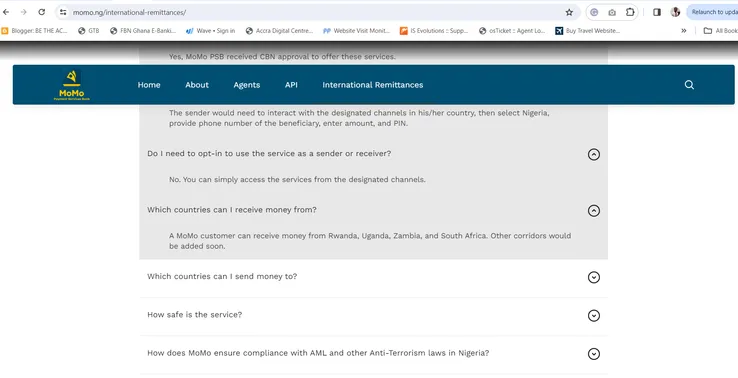Open the Blogger bookmark
Image resolution: width=738 pixels, height=378 pixels.
pyautogui.click(x=34, y=31)
